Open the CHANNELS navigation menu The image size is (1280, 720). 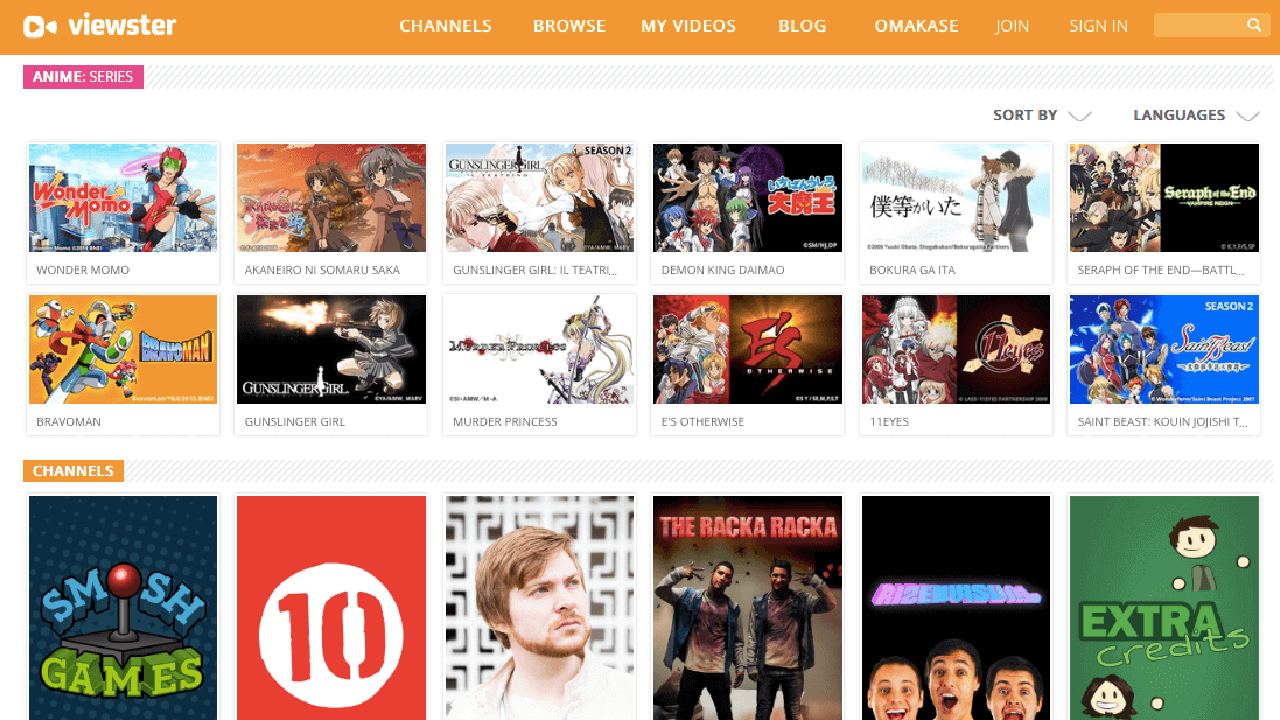[x=445, y=26]
